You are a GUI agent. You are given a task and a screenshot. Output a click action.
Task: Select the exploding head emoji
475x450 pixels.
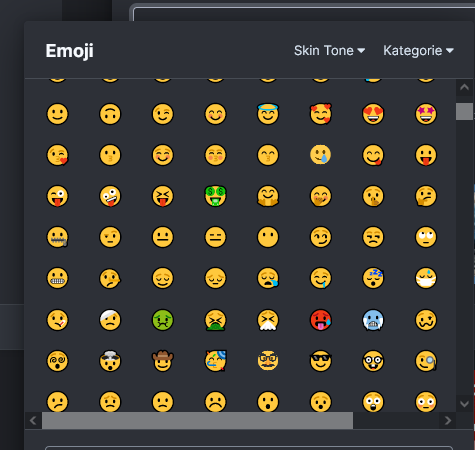(110, 361)
